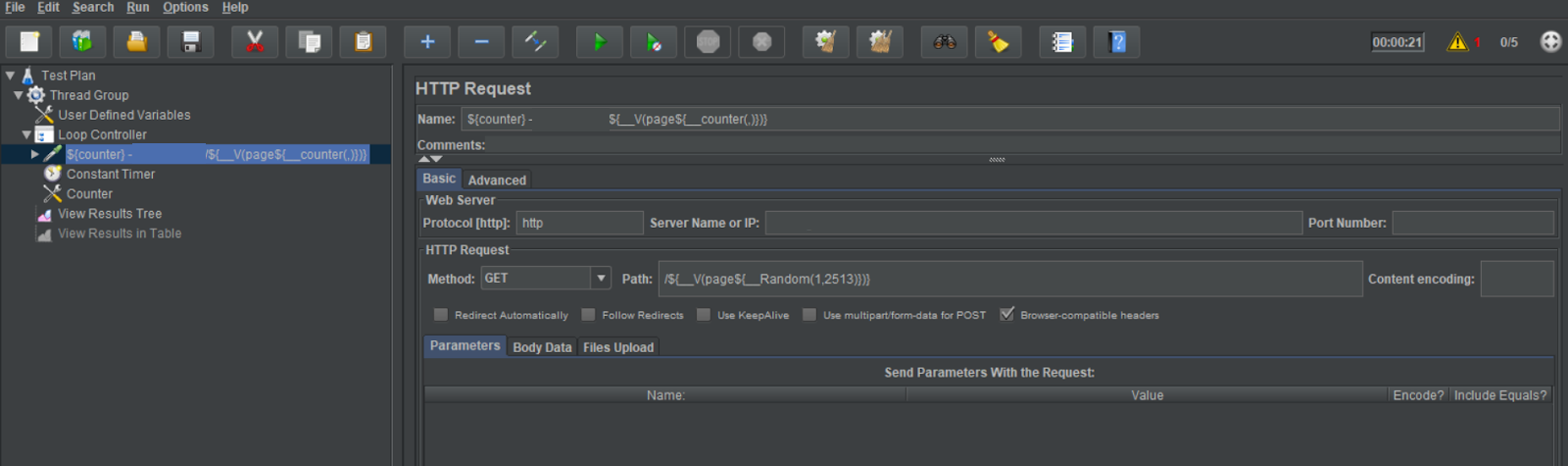
Task: Click the Stop test toolbar icon
Action: (708, 42)
